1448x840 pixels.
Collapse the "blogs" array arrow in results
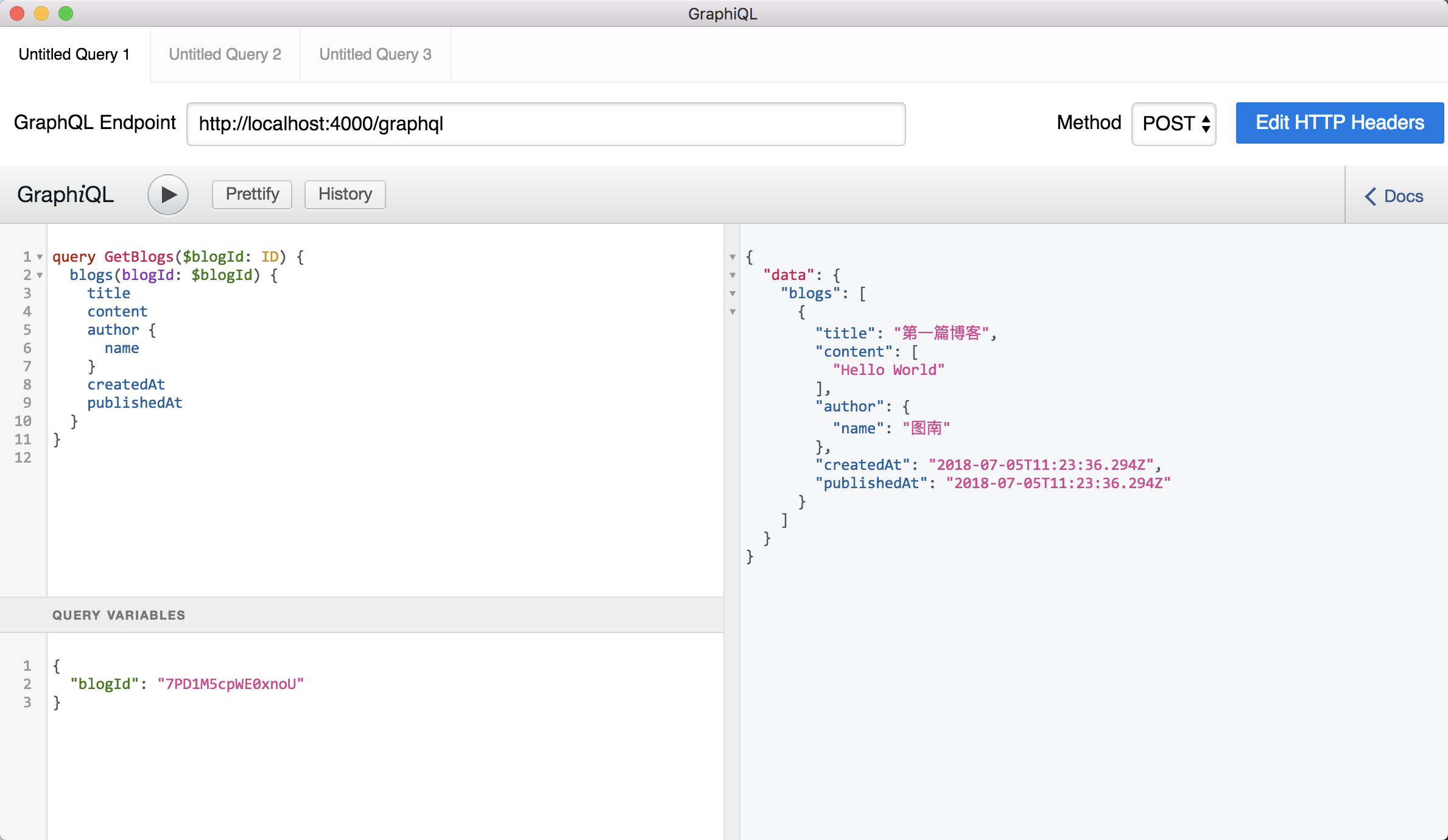coord(733,293)
